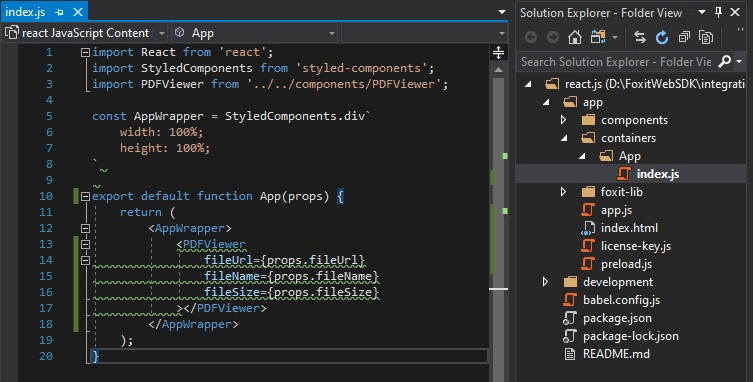Switch to the index.js editor tab
This screenshot has height=382, width=753.
pyautogui.click(x=25, y=12)
